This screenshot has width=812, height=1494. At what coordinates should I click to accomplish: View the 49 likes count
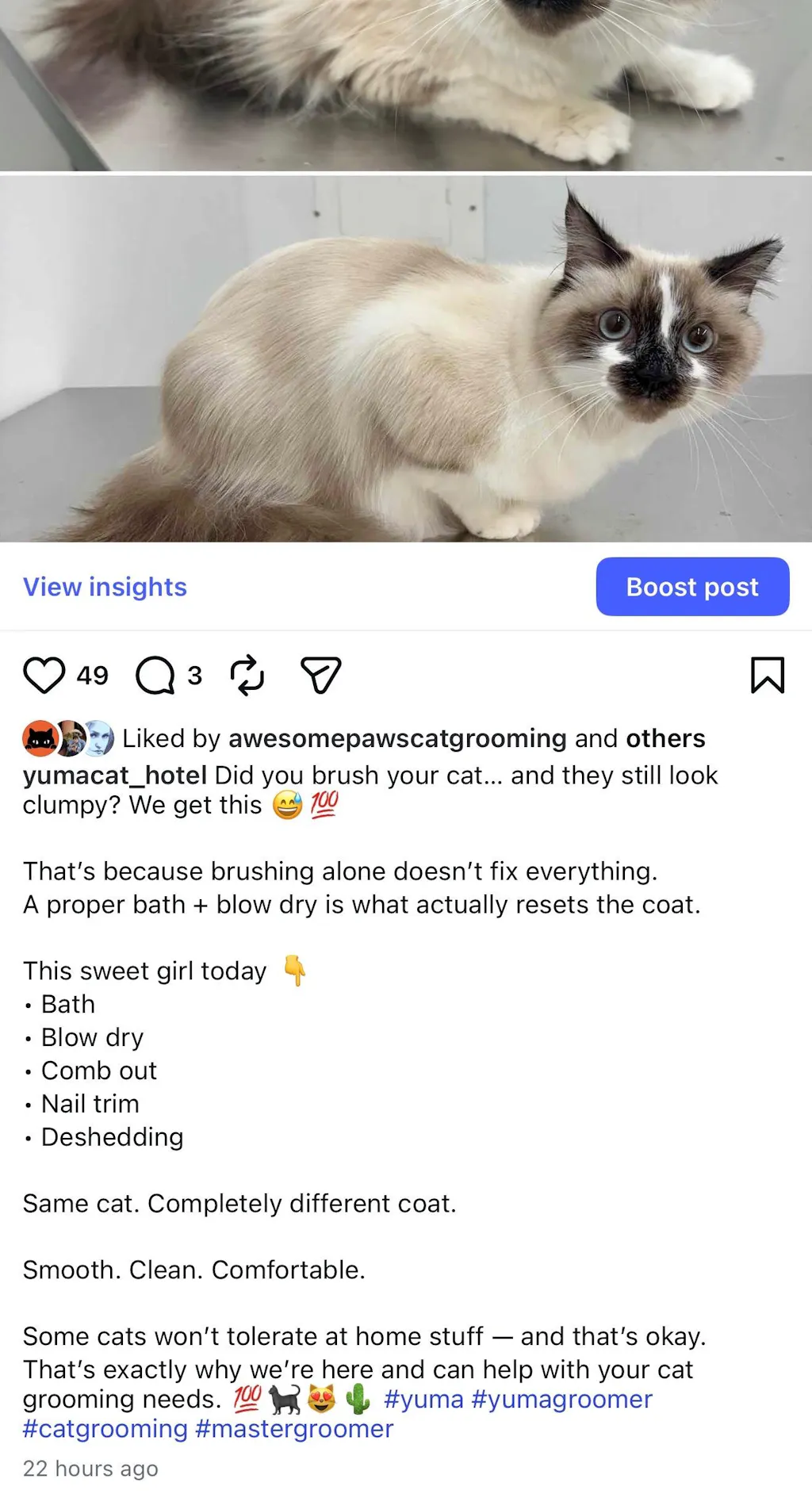(x=92, y=676)
